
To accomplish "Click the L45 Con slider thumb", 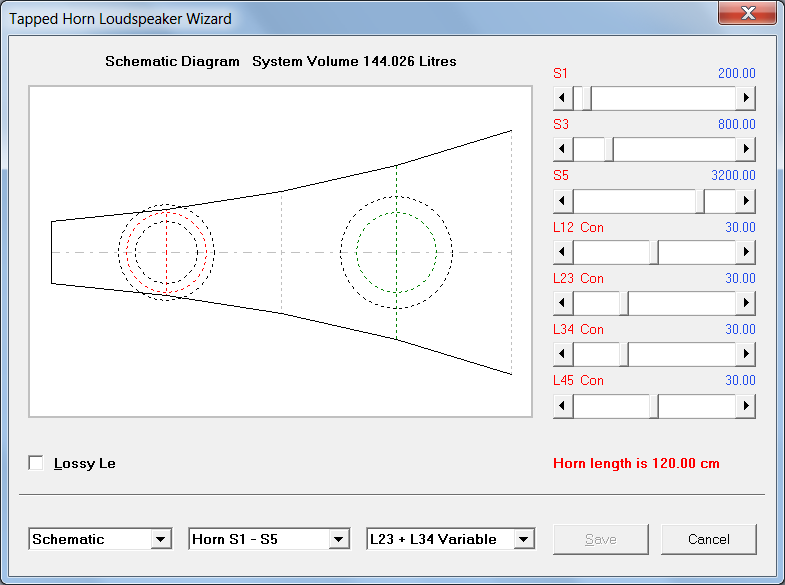I will pyautogui.click(x=654, y=406).
